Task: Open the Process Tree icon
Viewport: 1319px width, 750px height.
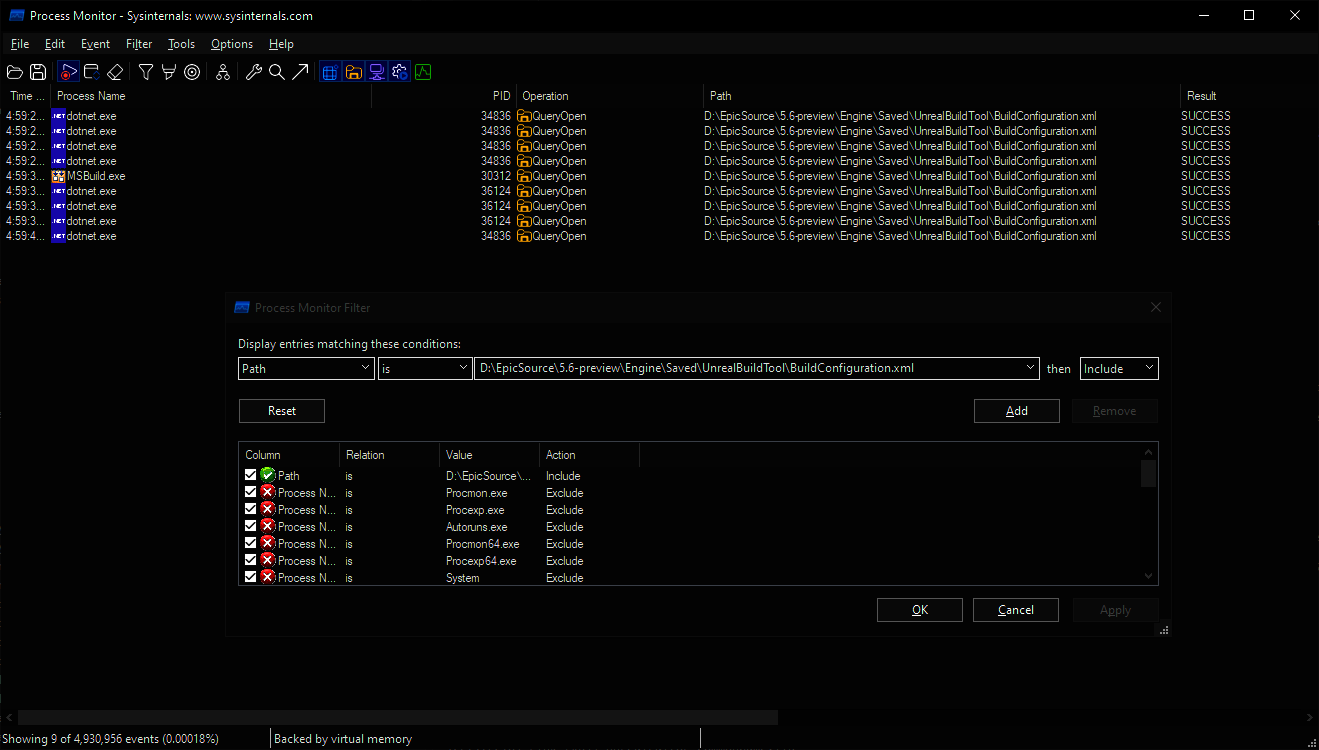Action: click(223, 72)
